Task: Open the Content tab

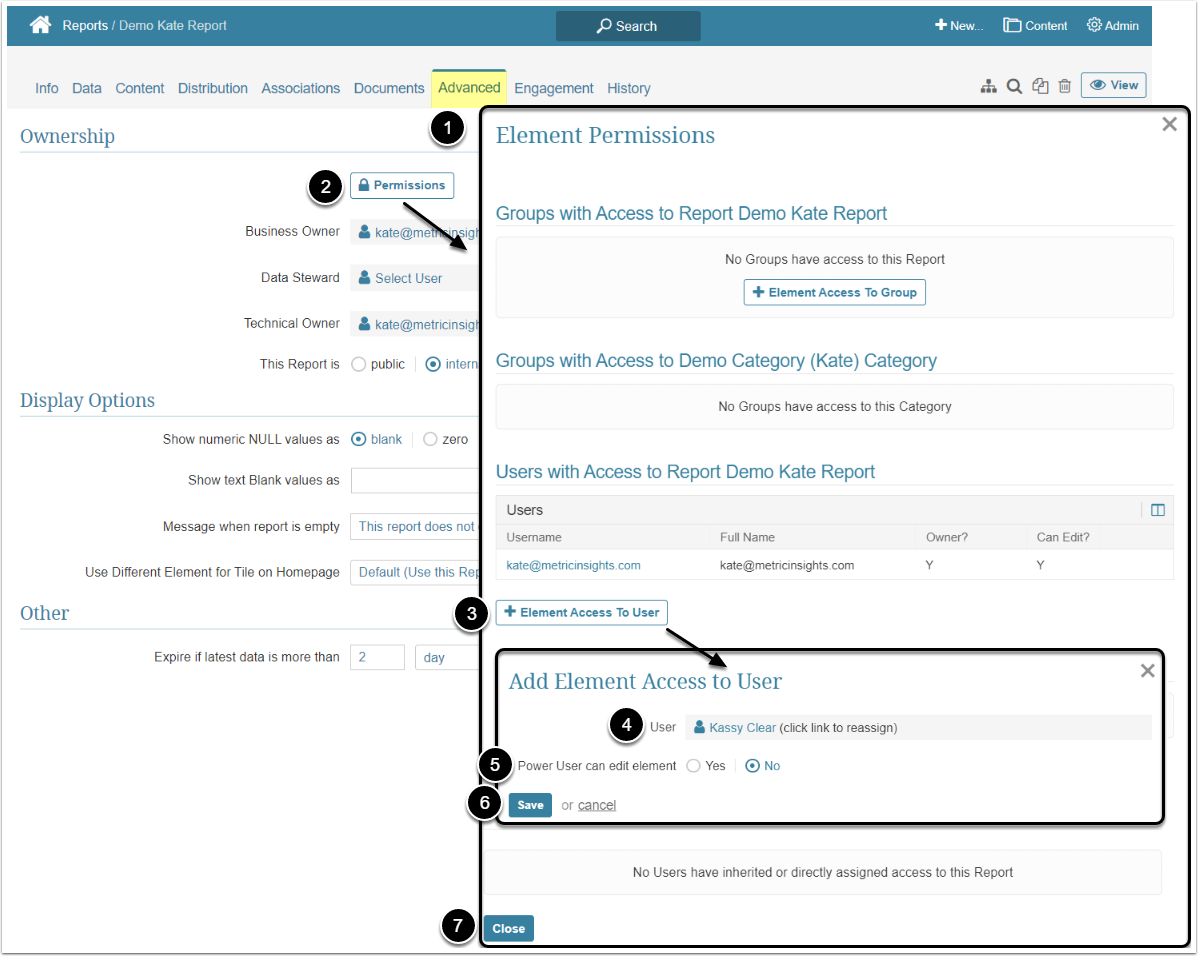Action: 140,88
